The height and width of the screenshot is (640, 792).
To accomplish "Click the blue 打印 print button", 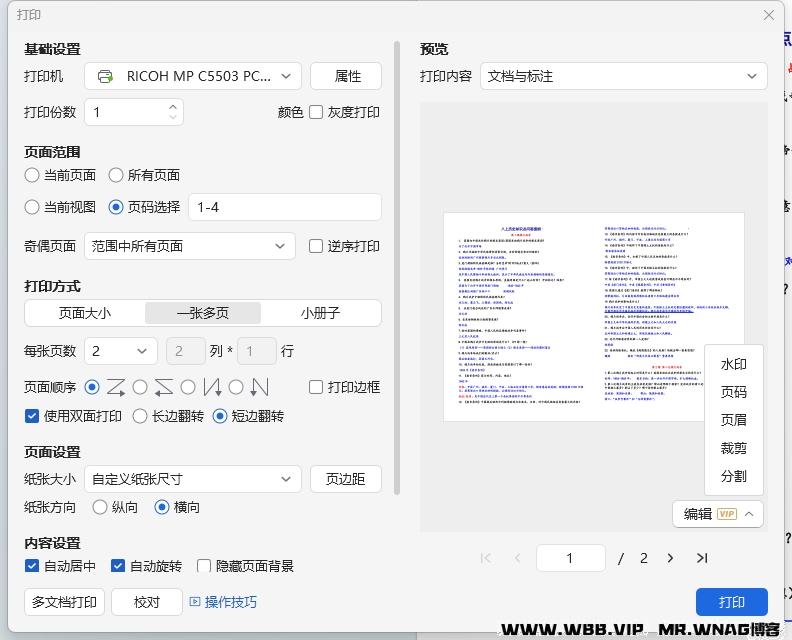I will (732, 602).
